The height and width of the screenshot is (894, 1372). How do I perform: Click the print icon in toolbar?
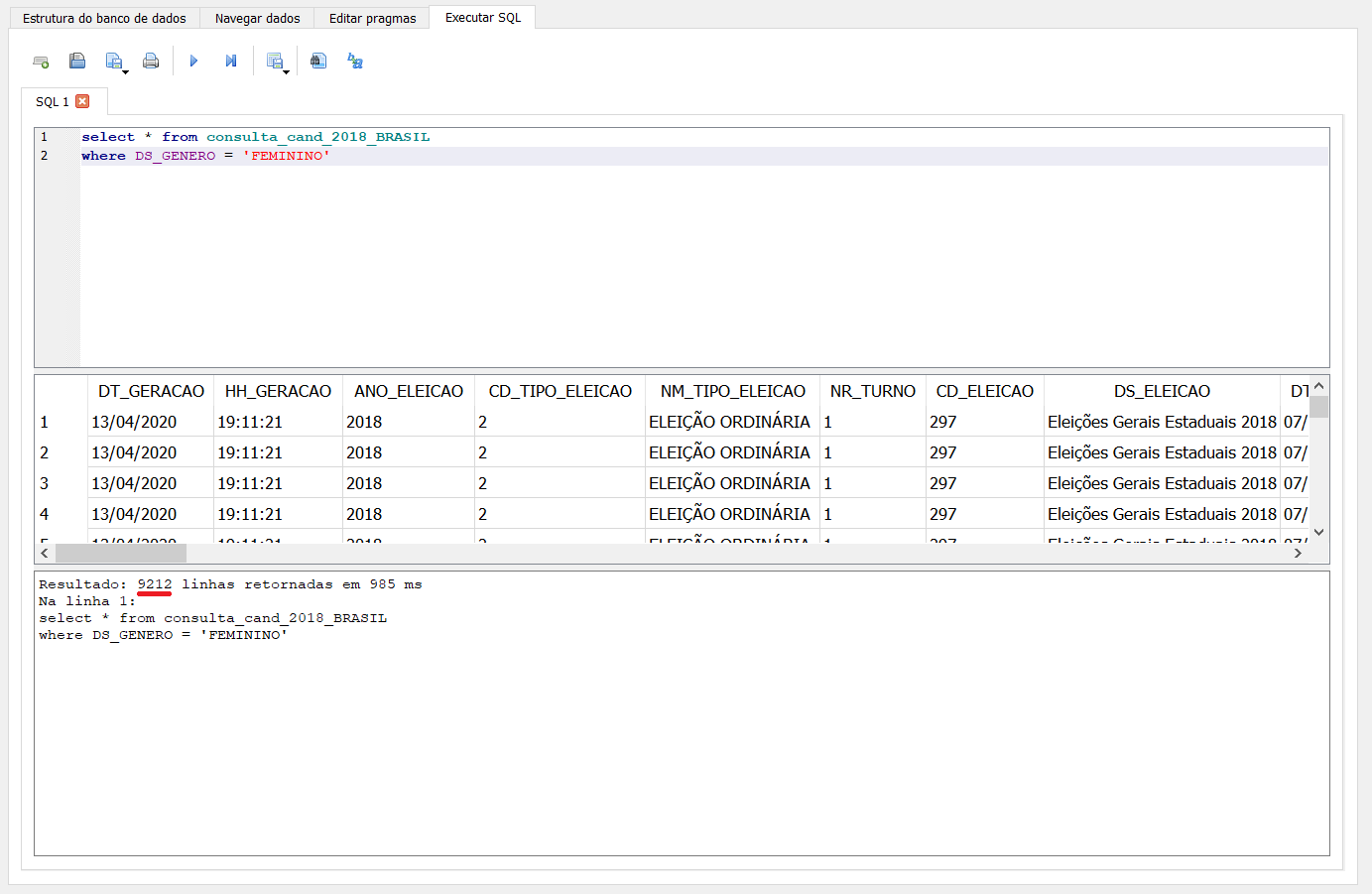point(151,62)
